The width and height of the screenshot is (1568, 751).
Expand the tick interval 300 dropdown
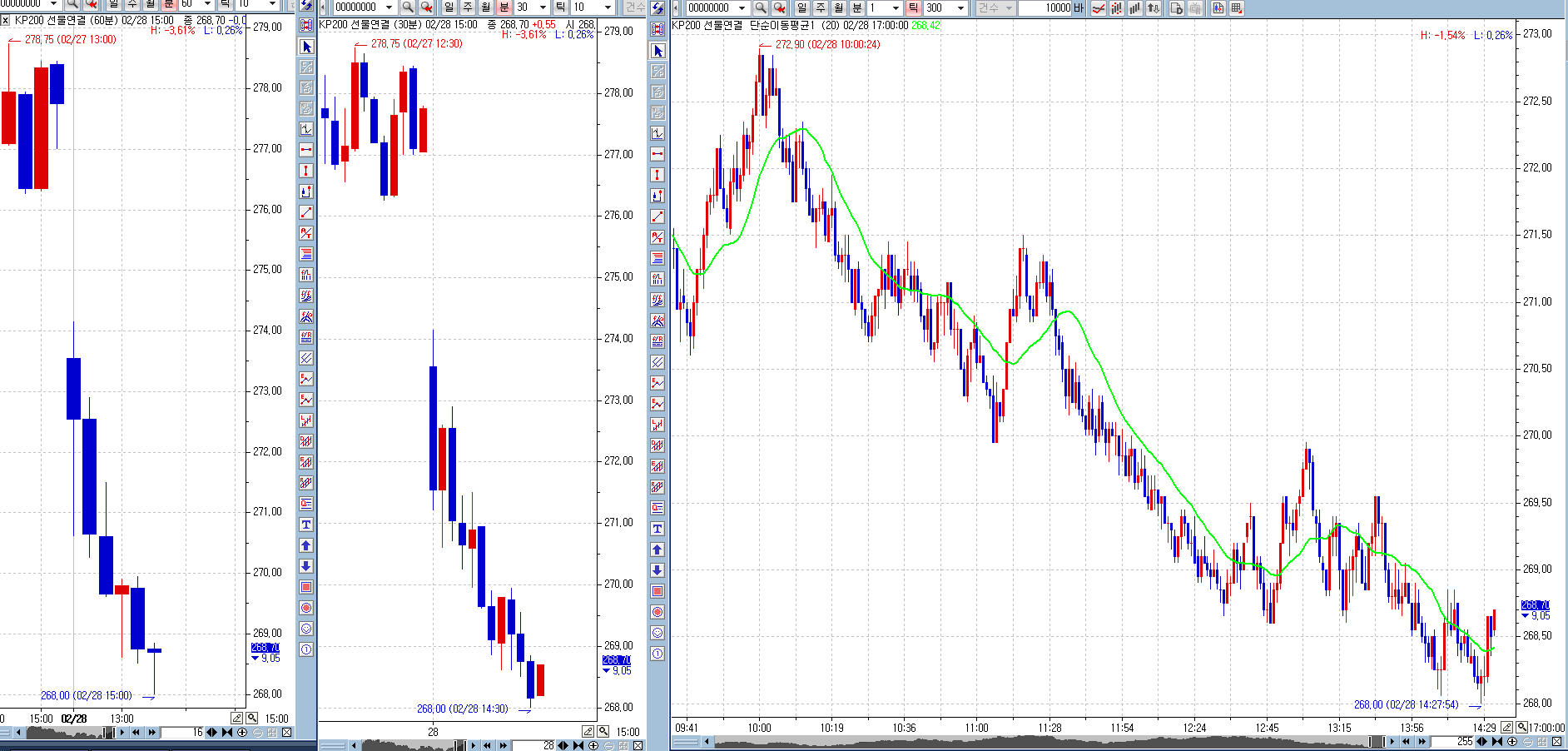pyautogui.click(x=961, y=7)
